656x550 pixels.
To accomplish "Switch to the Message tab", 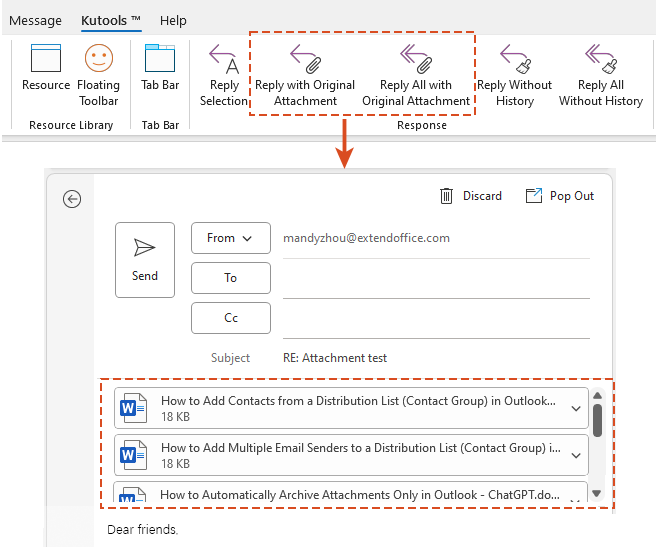I will click(x=35, y=20).
